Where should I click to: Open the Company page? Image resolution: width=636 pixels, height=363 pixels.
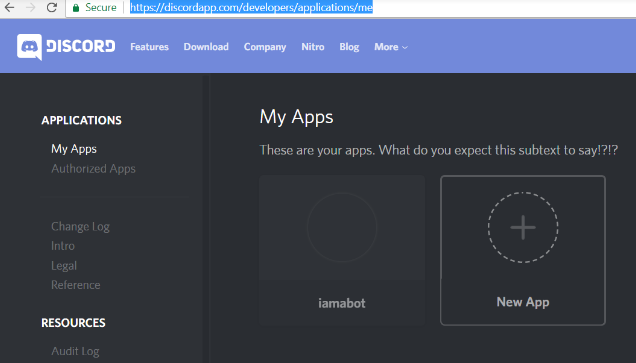(x=265, y=47)
